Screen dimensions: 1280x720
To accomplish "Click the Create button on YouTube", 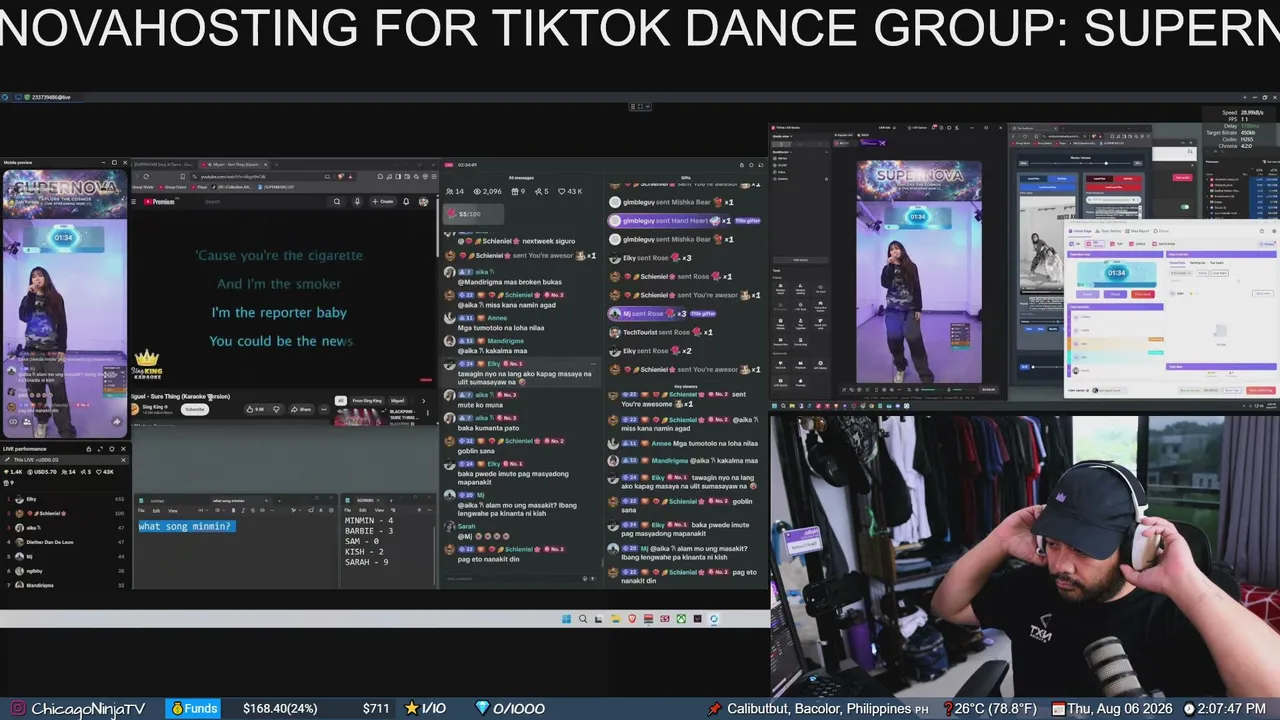I will (383, 201).
